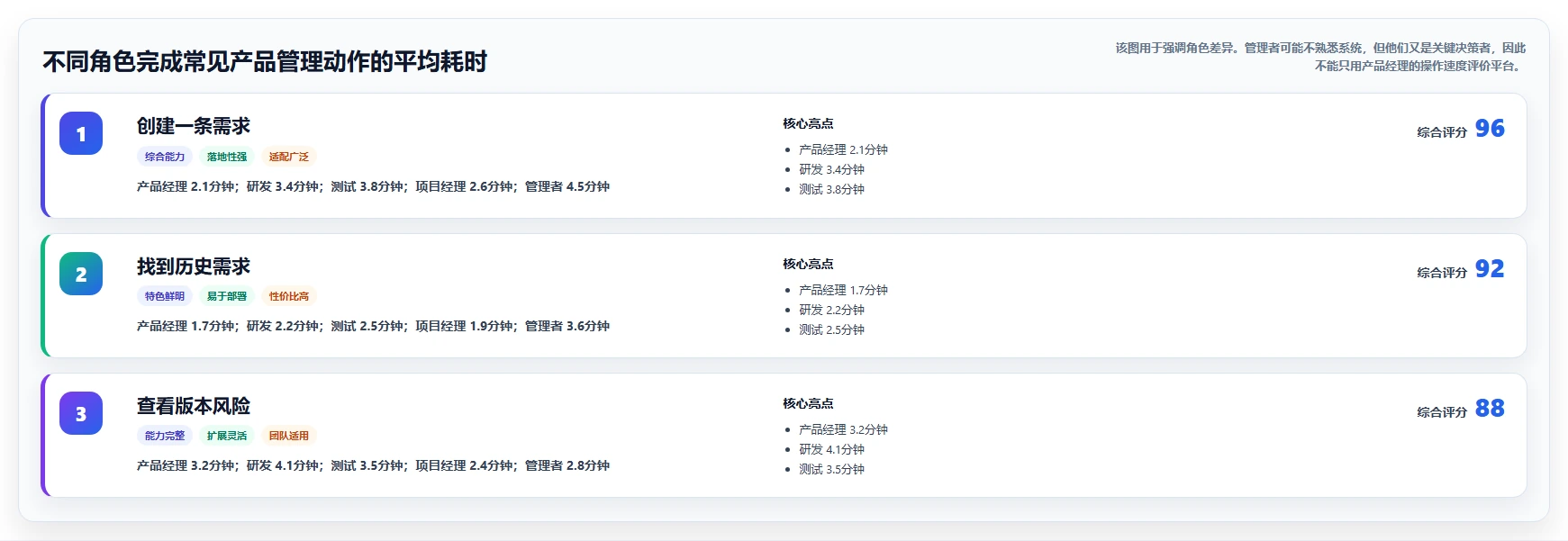Click the 综合评分 92 score
The image size is (1568, 541).
pyautogui.click(x=1461, y=269)
